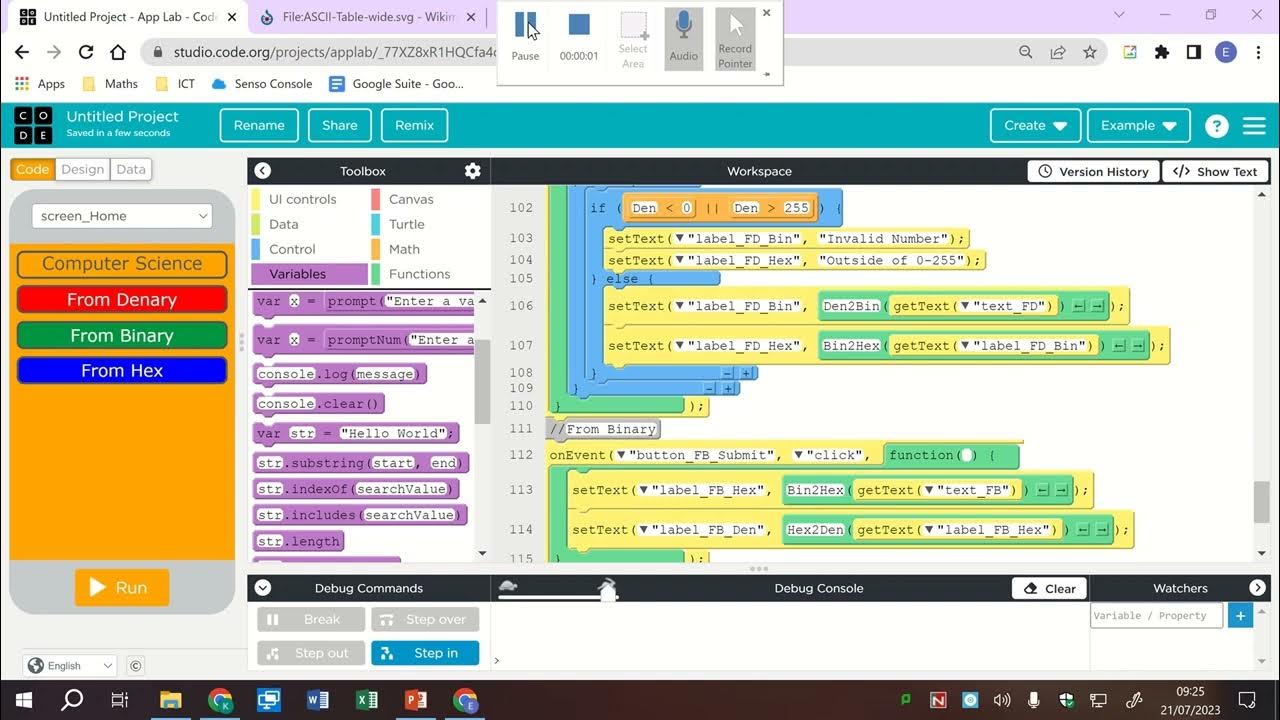Image resolution: width=1280 pixels, height=720 pixels.
Task: Toggle Record Pointer option
Action: (735, 40)
